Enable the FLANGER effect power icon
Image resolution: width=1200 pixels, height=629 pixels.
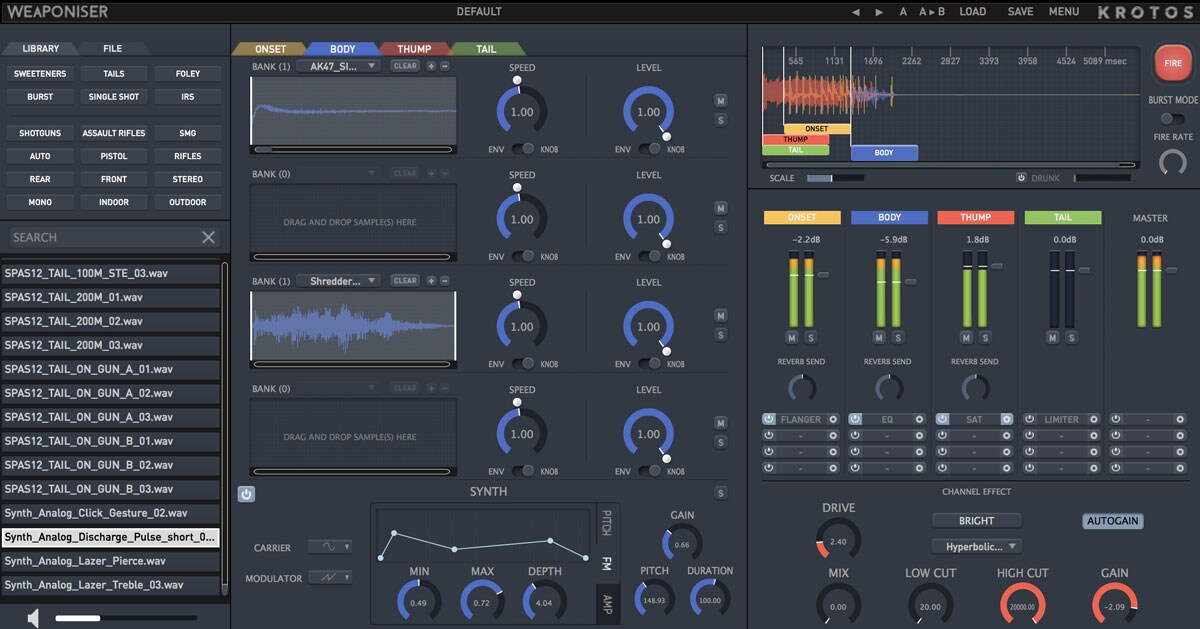click(x=769, y=419)
